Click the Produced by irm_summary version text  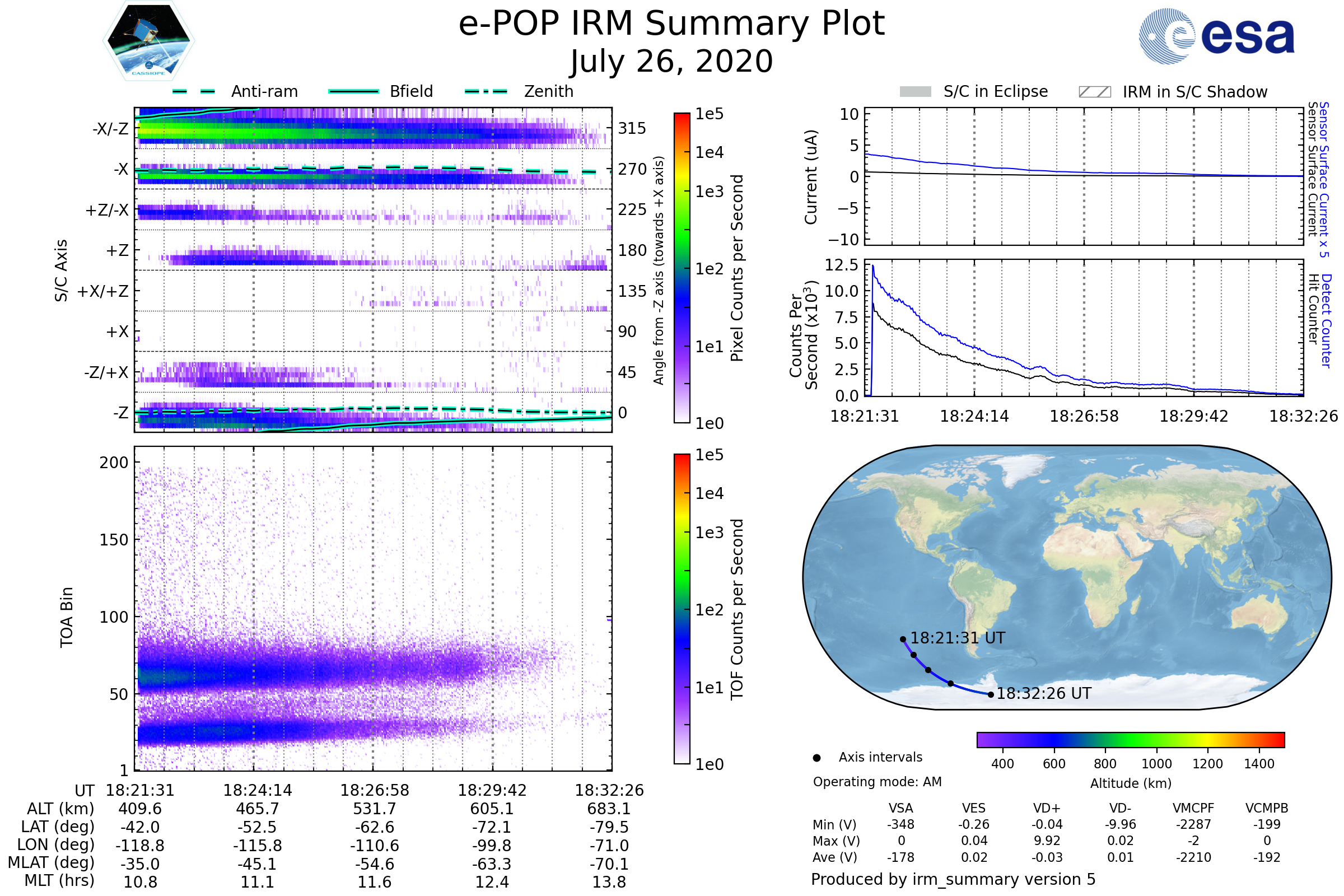953,879
